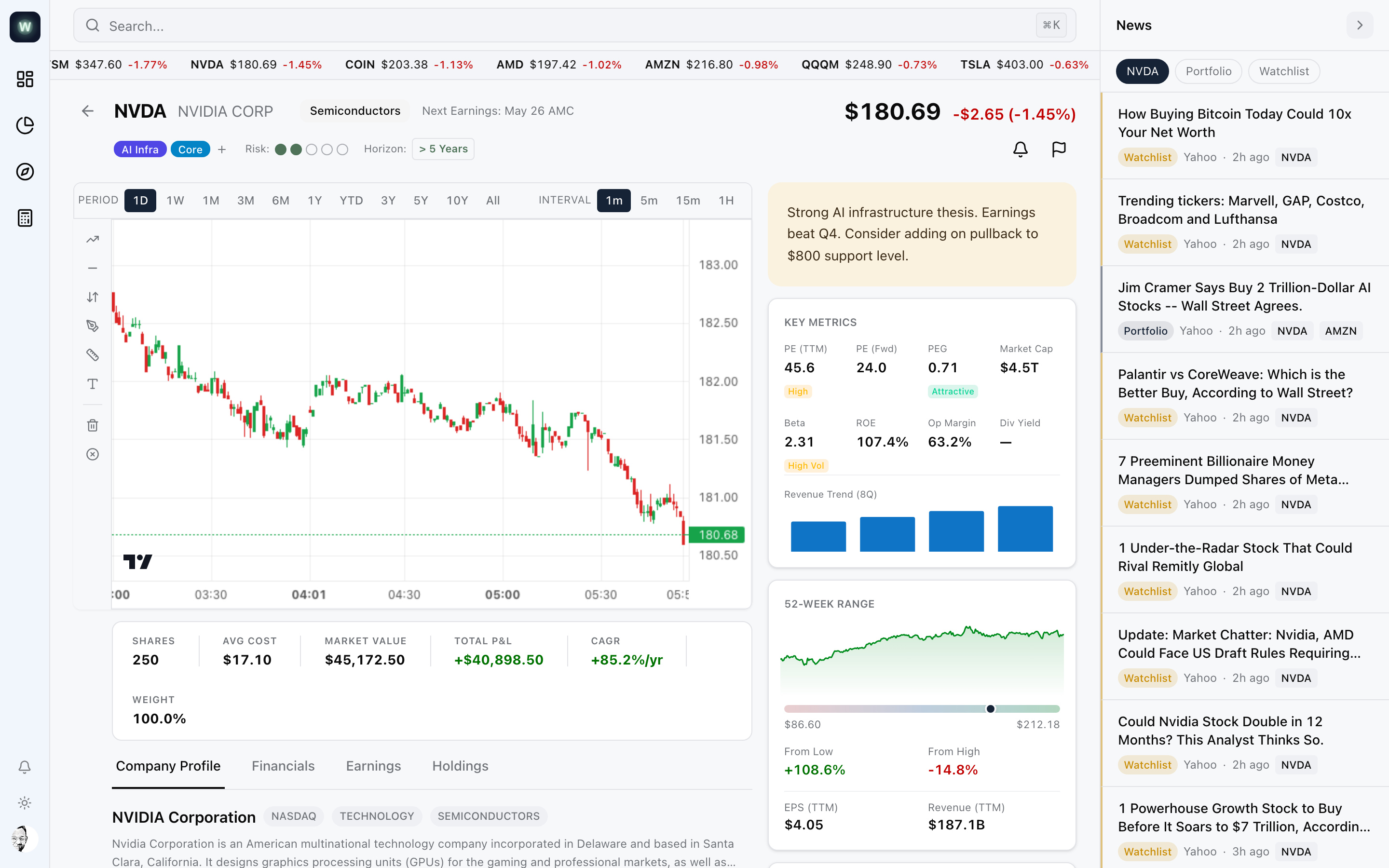The image size is (1389, 868).
Task: Delete drawings with the trash icon
Action: pos(93,425)
